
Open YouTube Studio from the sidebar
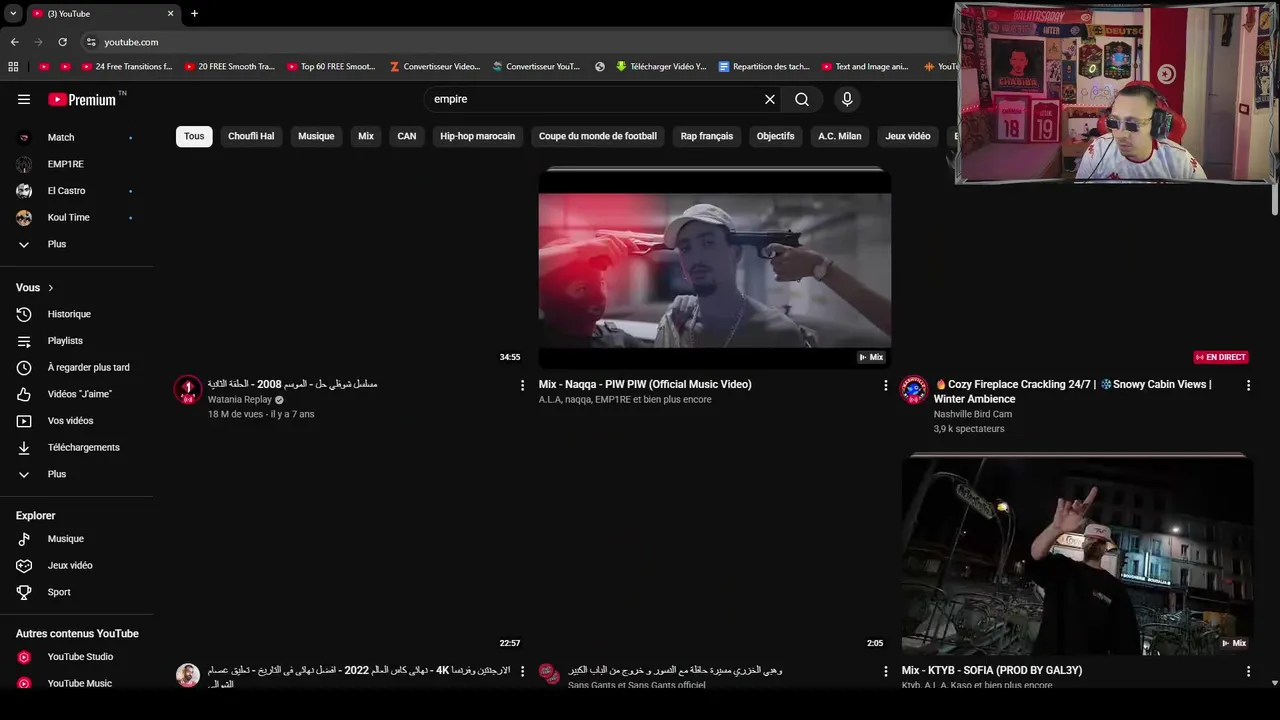[77, 657]
